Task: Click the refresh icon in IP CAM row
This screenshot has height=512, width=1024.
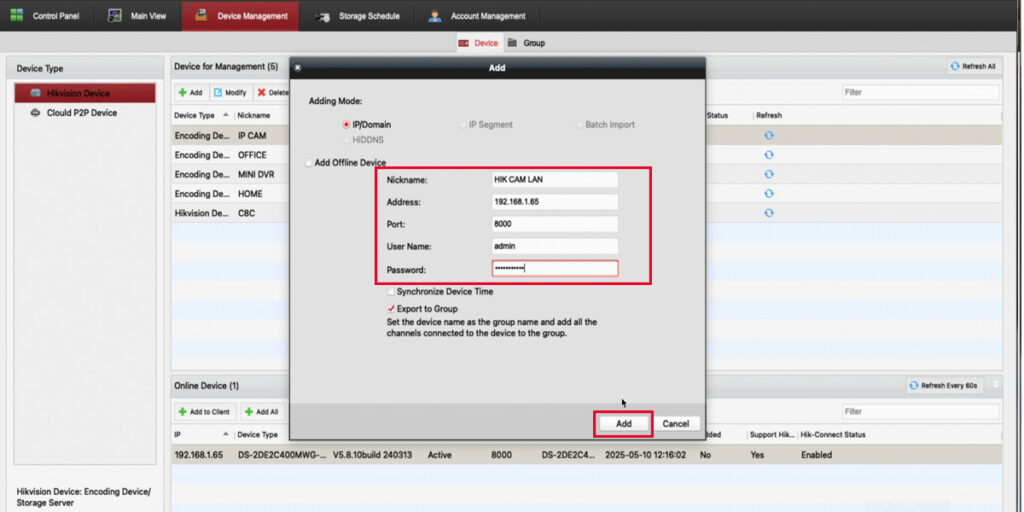Action: 768,135
